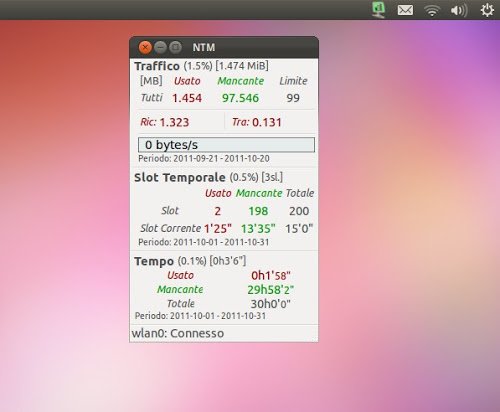Click the Tempo Mancante value 29h58'2"
Viewport: 500px width, 412px height.
click(270, 290)
